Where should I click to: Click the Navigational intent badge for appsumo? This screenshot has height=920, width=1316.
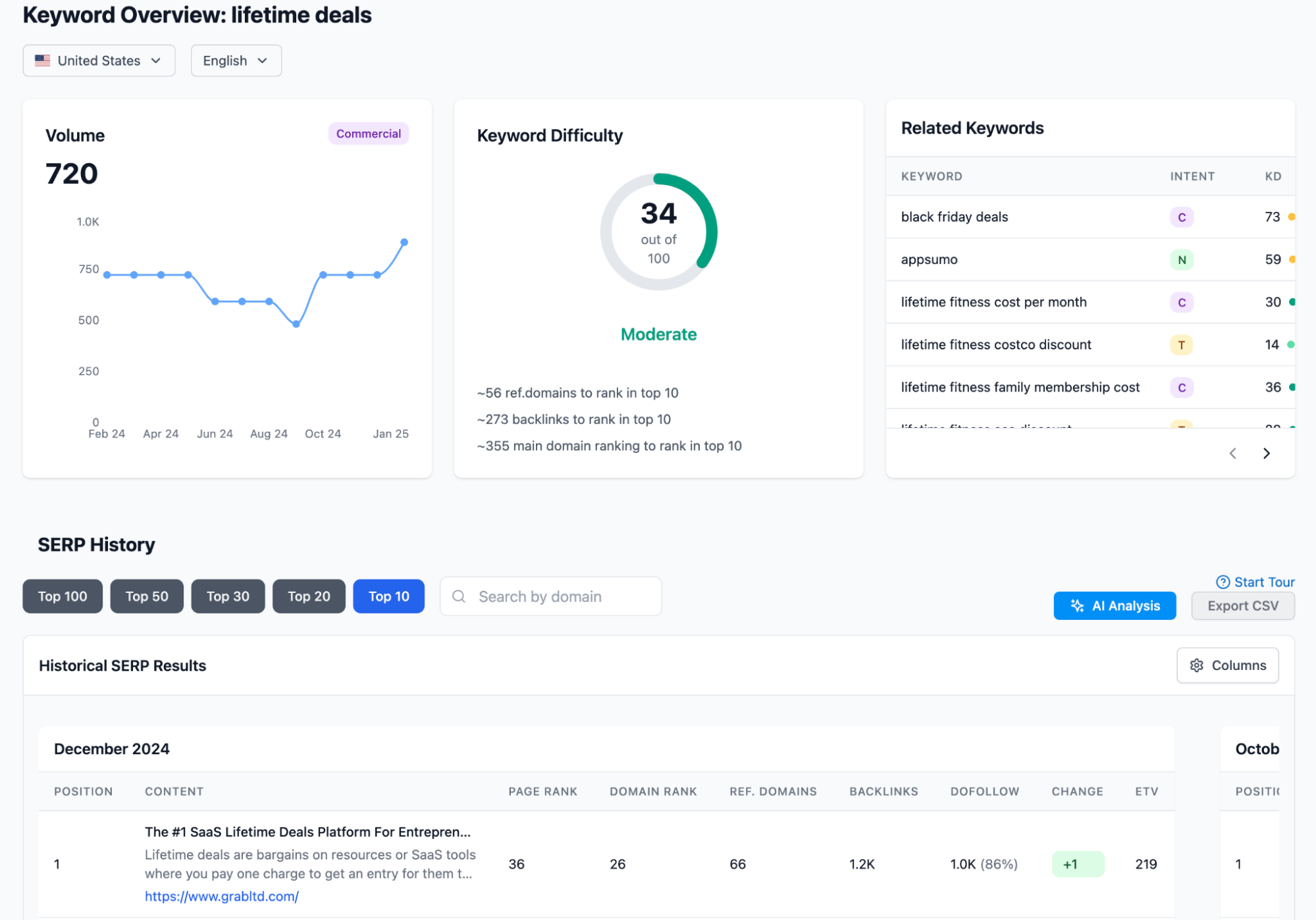pos(1182,259)
